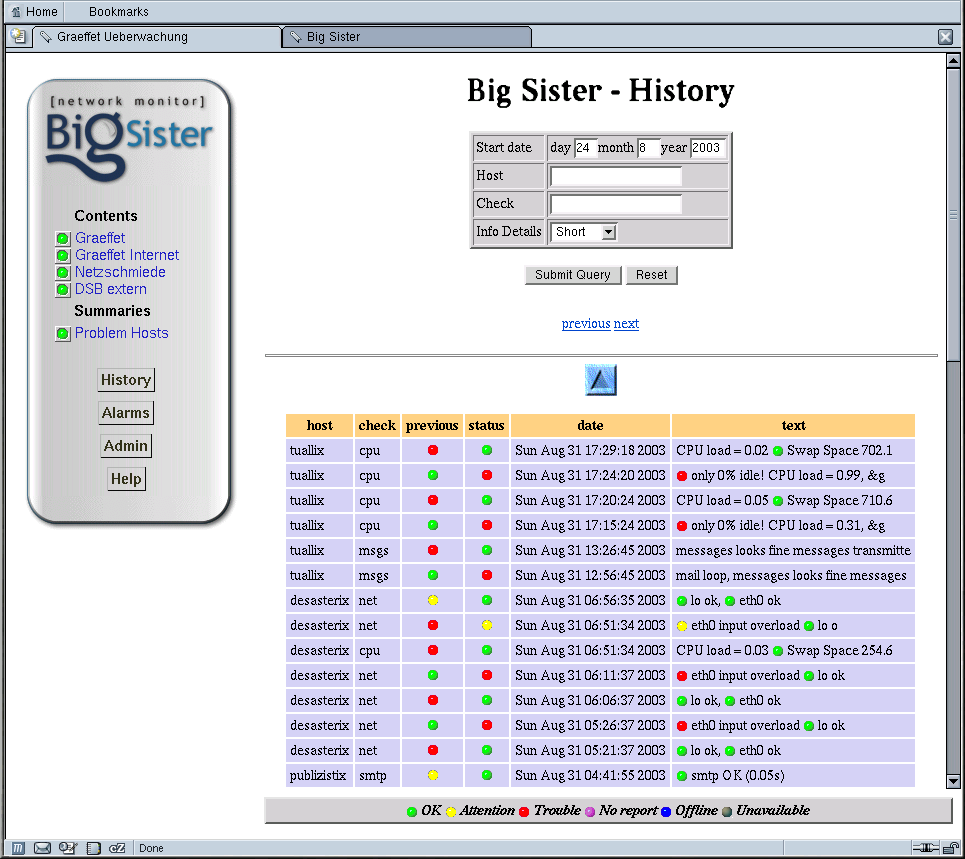The height and width of the screenshot is (859, 965).
Task: Open the Address Book icon in the status bar
Action: click(x=93, y=848)
